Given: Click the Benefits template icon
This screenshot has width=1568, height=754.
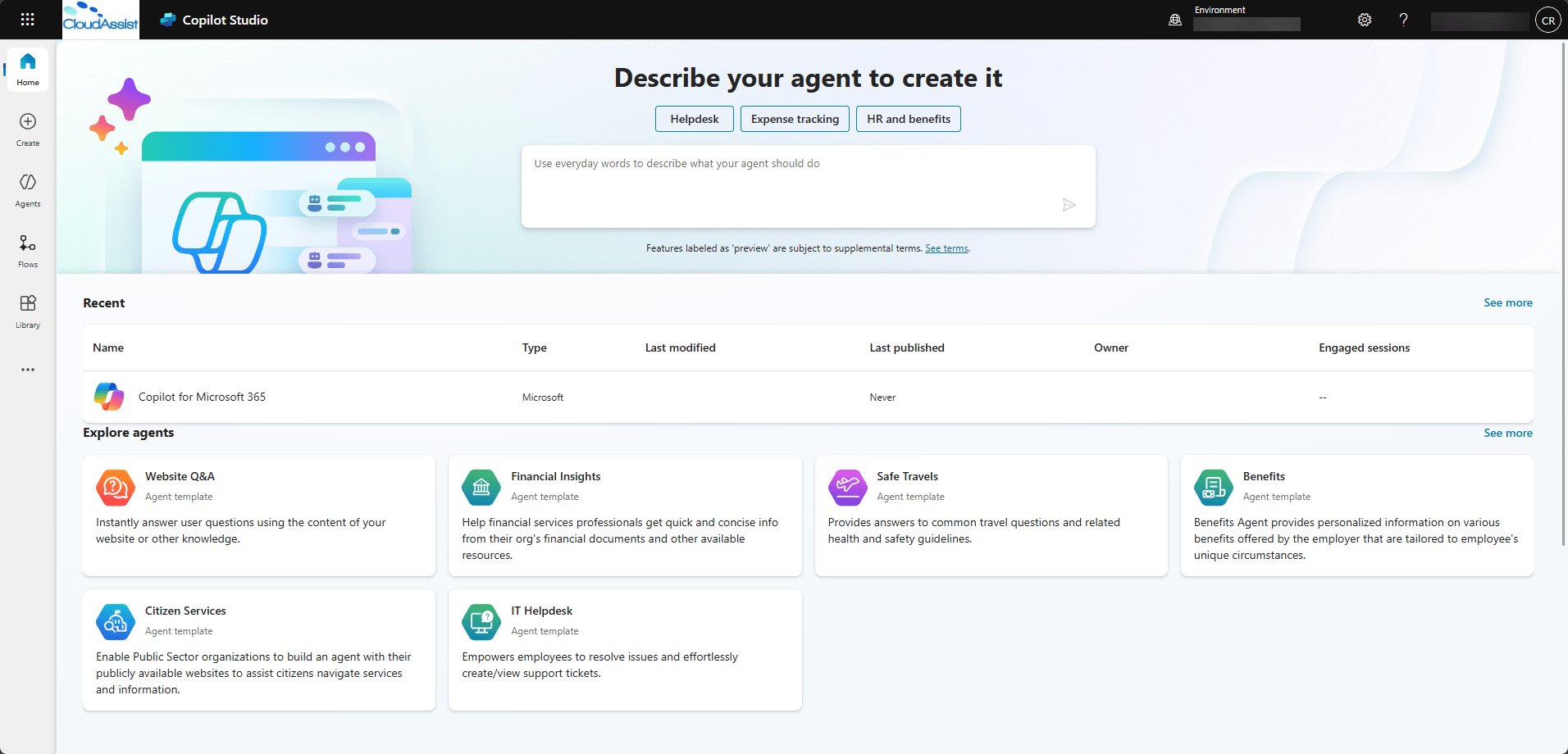Looking at the screenshot, I should pyautogui.click(x=1214, y=488).
